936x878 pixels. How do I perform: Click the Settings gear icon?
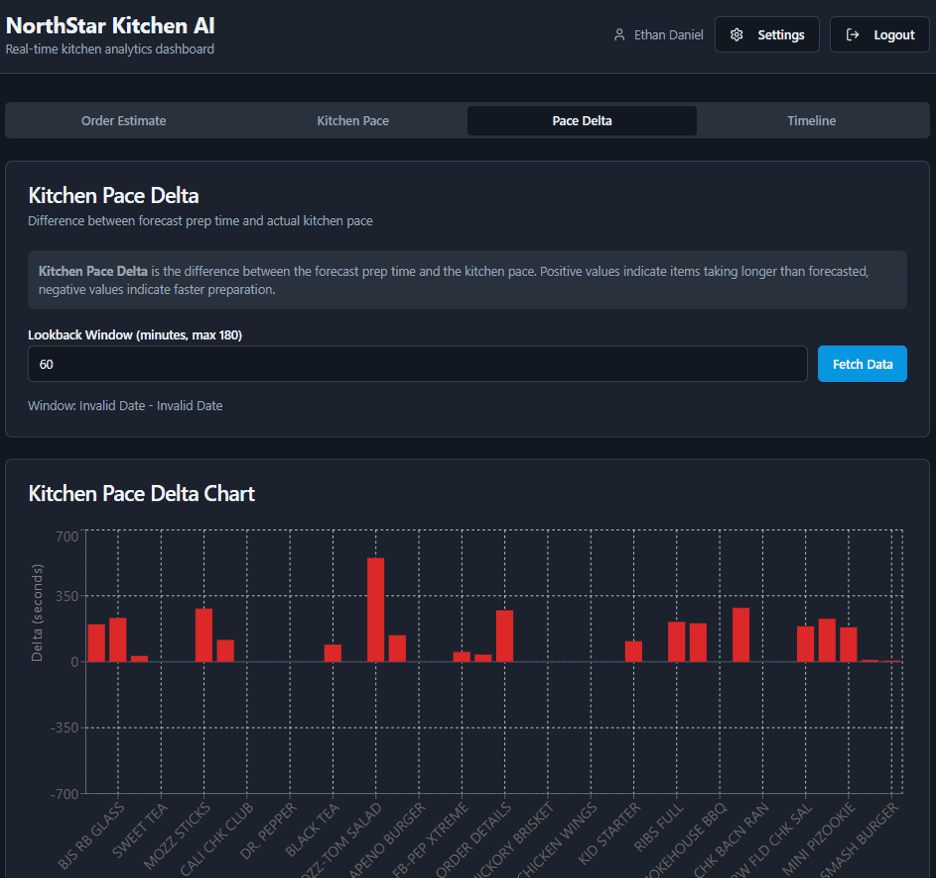[737, 35]
